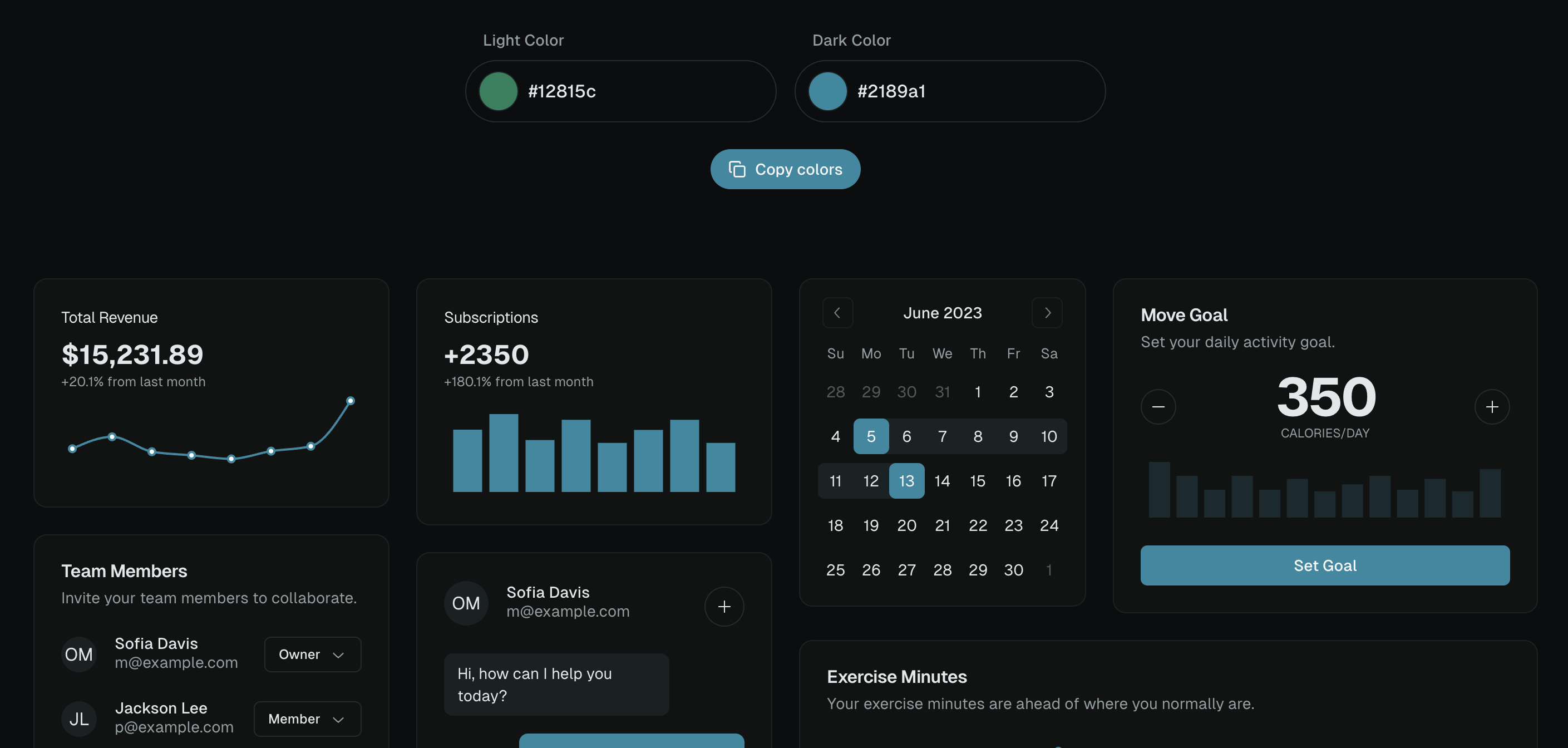This screenshot has width=1568, height=748.
Task: Click the next month arrow in calendar
Action: tap(1047, 313)
